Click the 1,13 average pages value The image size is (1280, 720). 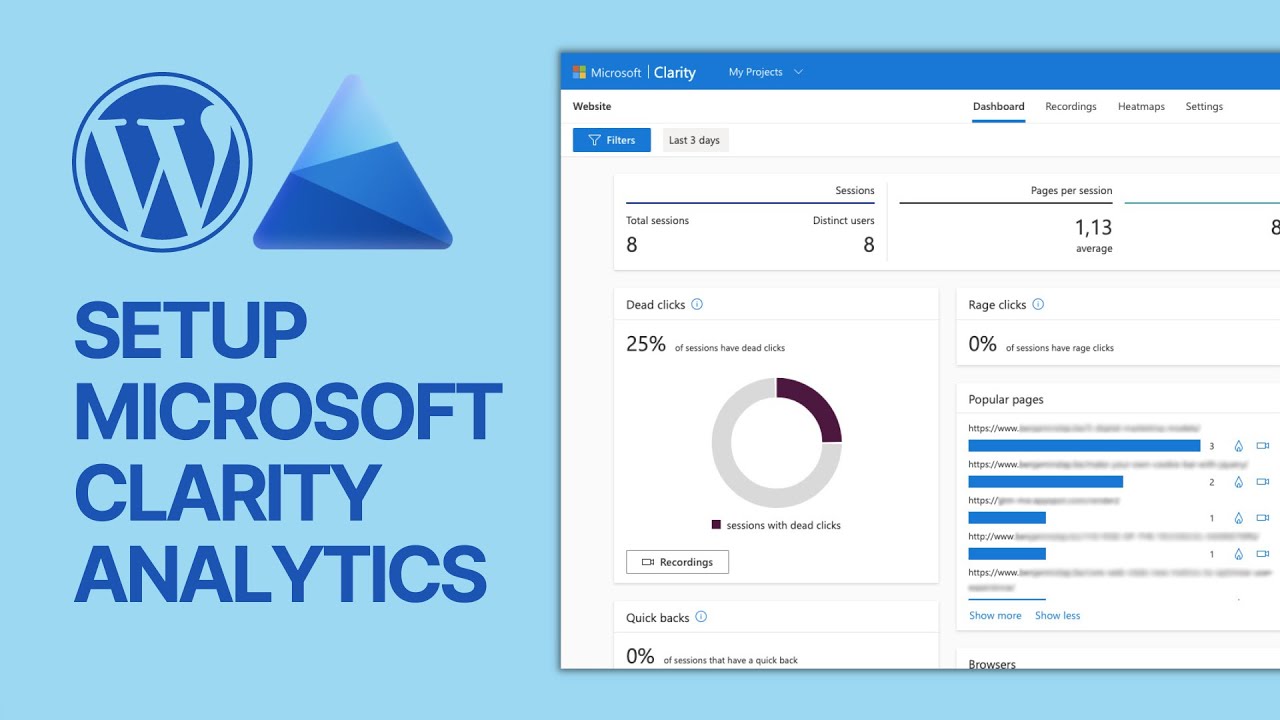(x=1094, y=229)
